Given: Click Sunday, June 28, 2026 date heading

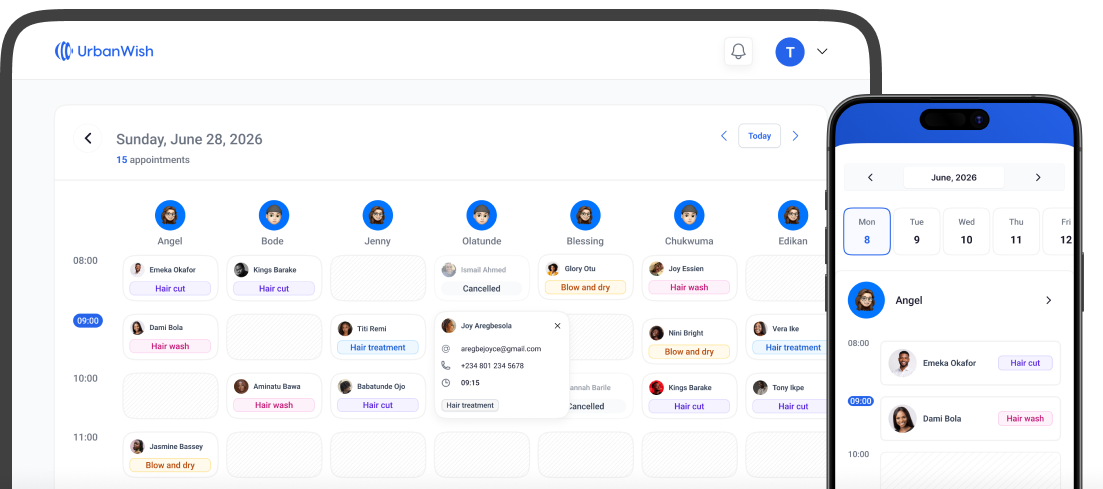Looking at the screenshot, I should [x=189, y=139].
